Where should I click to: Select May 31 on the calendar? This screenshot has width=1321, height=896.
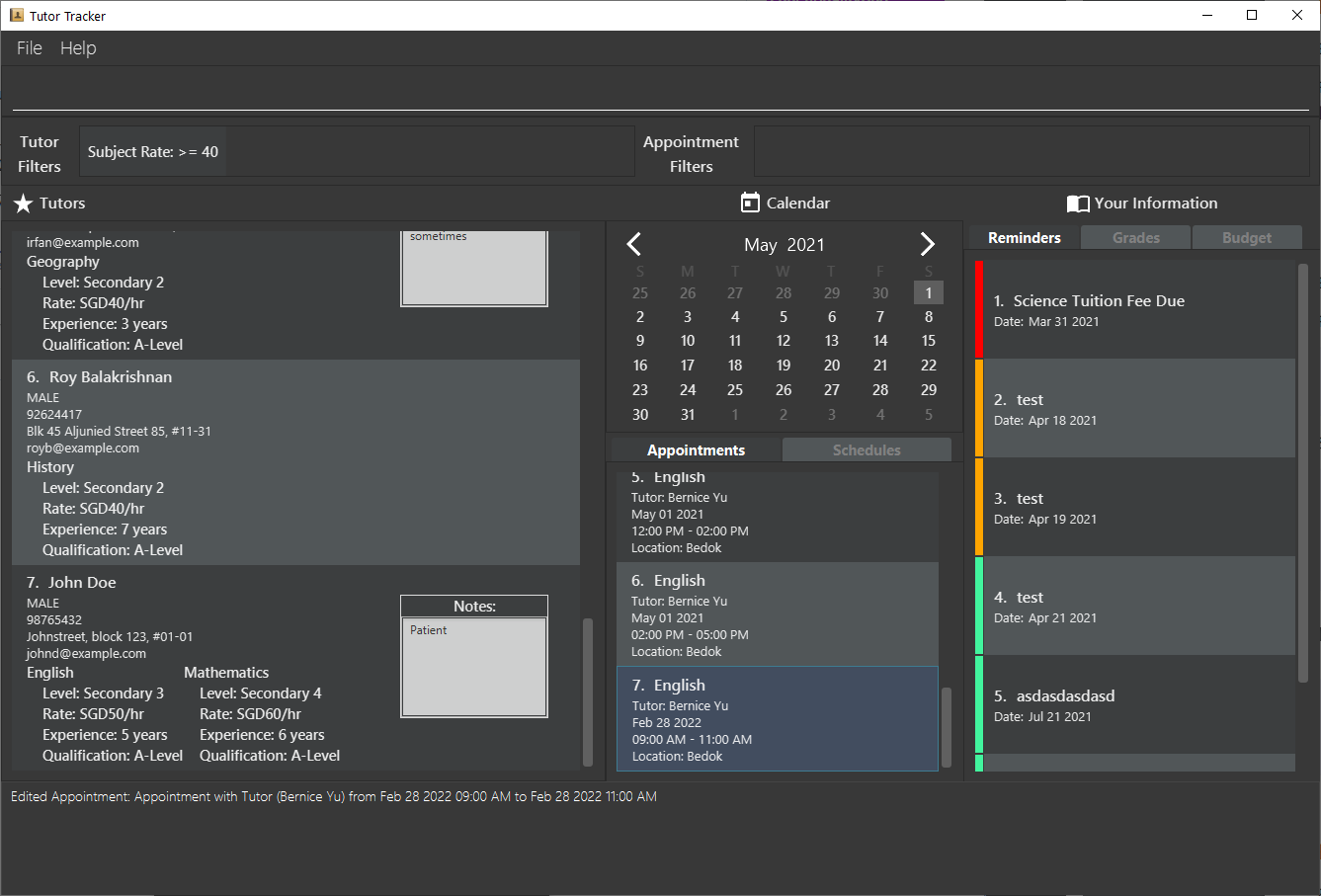coord(688,414)
